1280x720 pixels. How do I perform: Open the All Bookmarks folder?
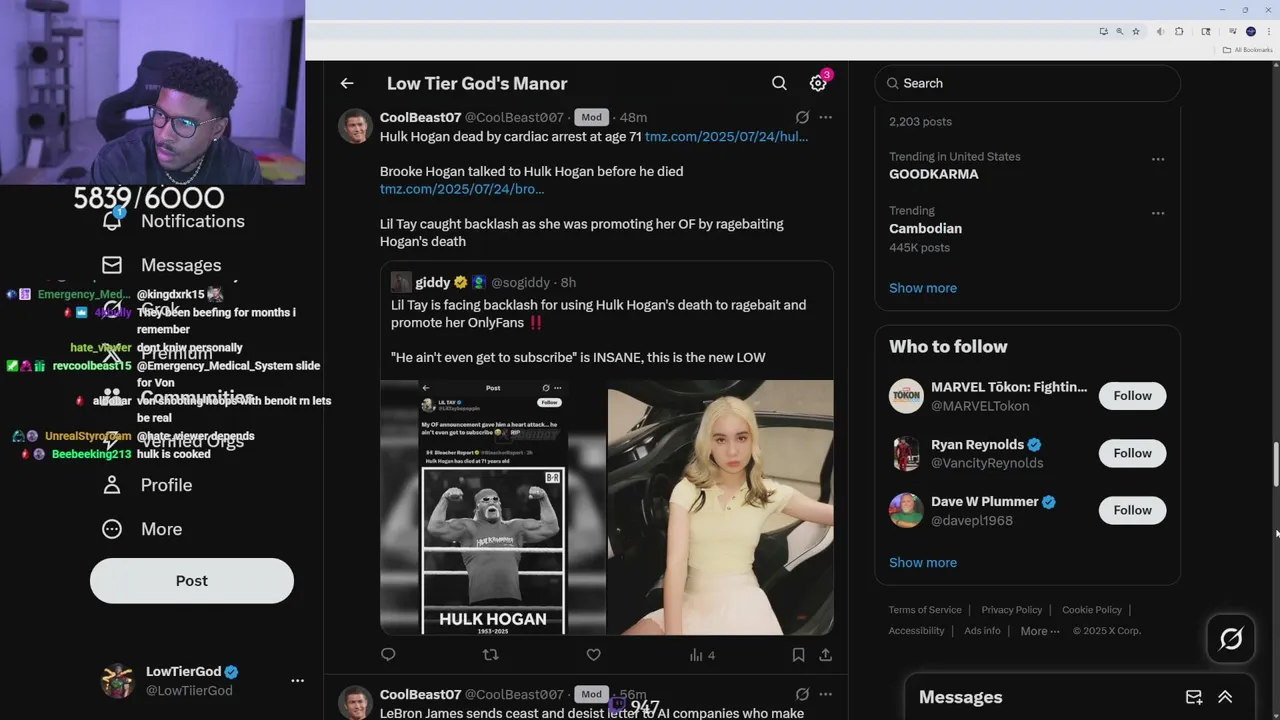[1248, 50]
